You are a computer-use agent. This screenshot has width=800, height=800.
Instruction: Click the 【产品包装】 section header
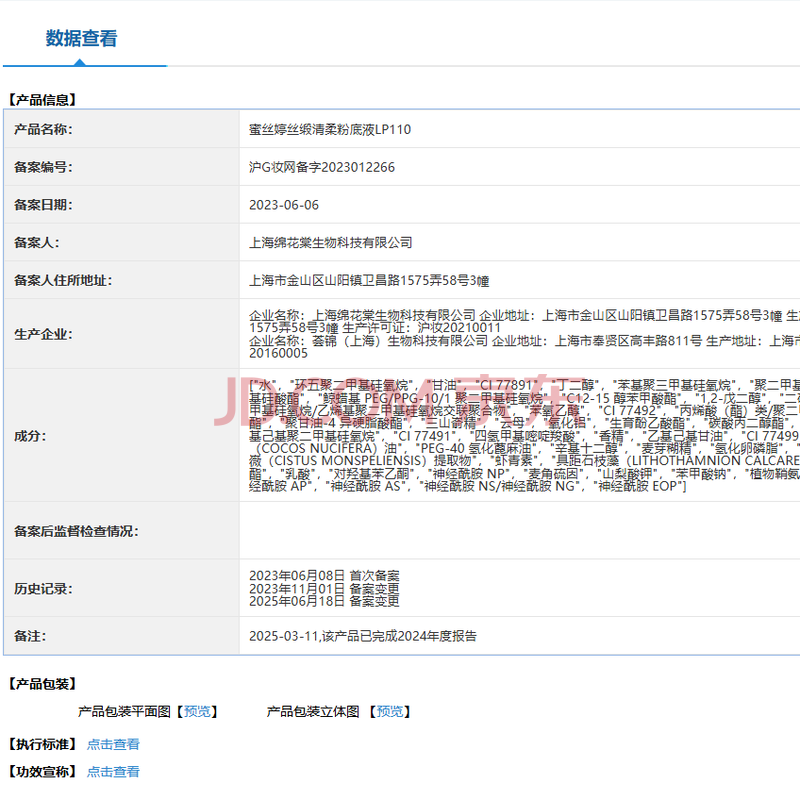click(x=42, y=684)
